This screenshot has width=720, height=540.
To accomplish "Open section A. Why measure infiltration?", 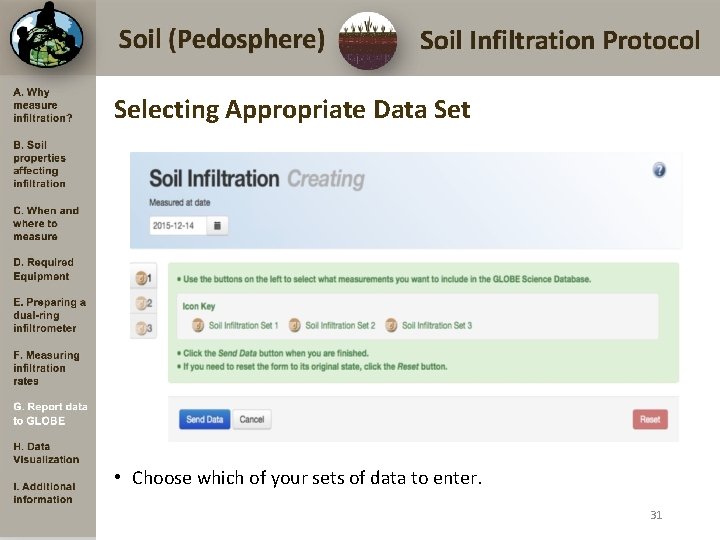I will pyautogui.click(x=43, y=105).
